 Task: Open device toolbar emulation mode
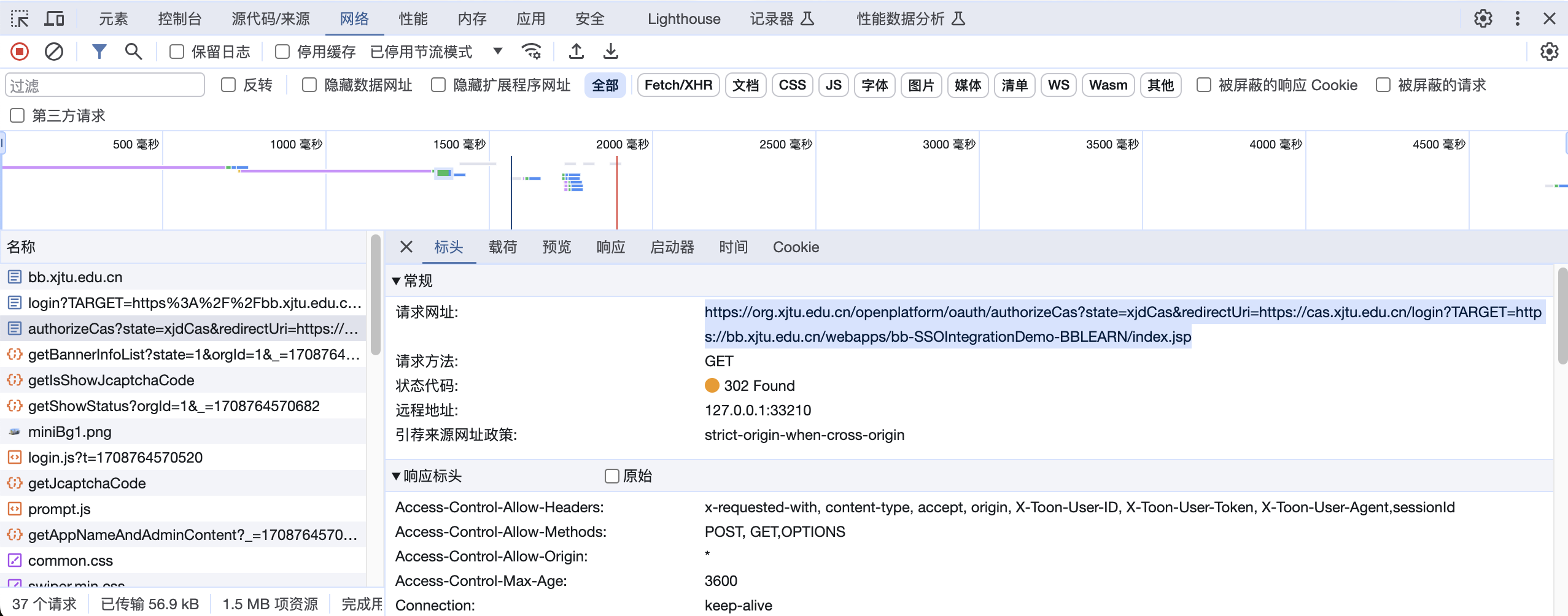(x=55, y=18)
